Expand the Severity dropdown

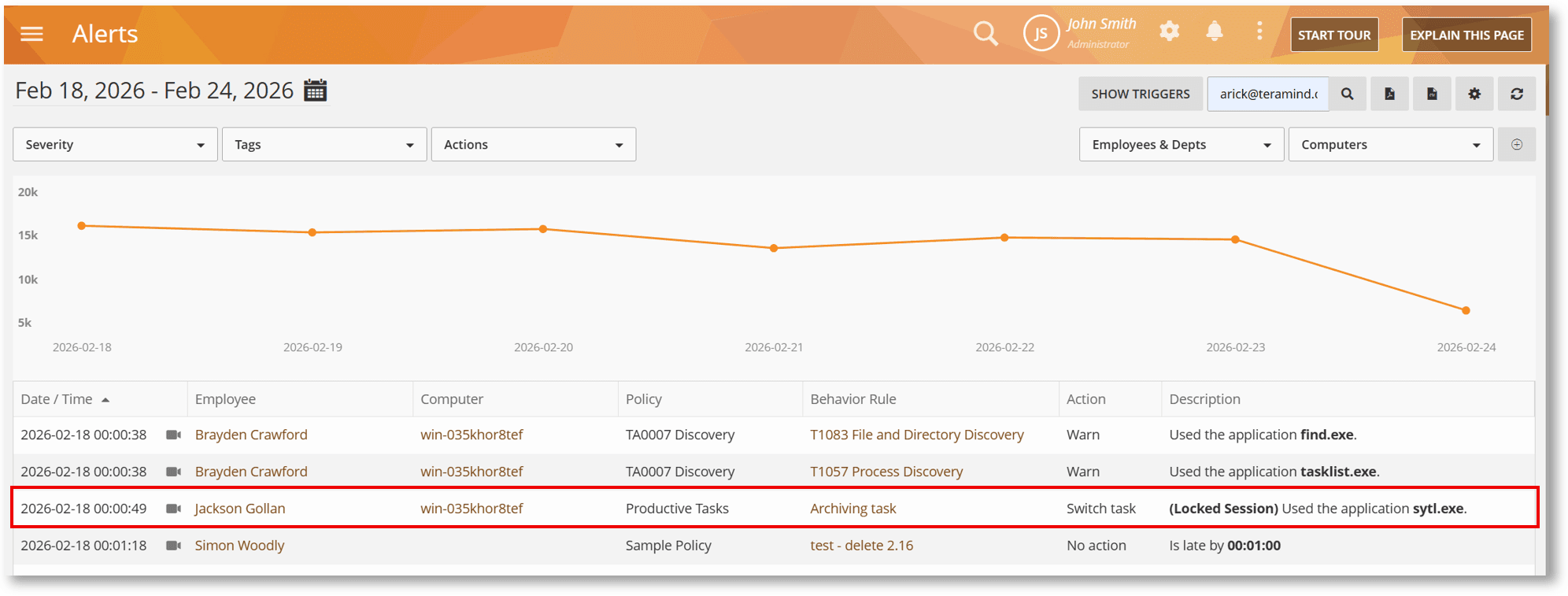(x=115, y=145)
